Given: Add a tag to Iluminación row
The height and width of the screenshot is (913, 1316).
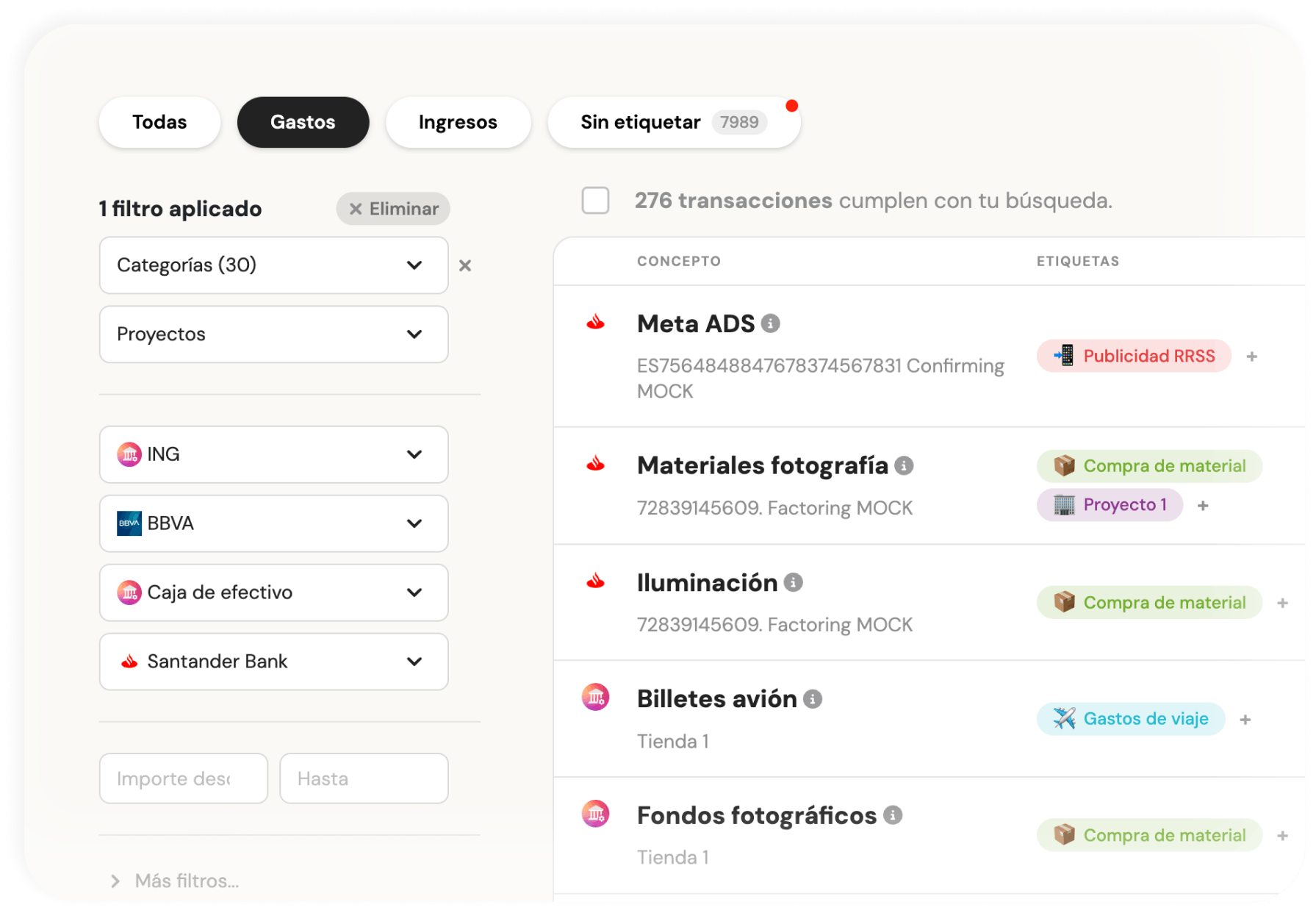Looking at the screenshot, I should [1283, 603].
